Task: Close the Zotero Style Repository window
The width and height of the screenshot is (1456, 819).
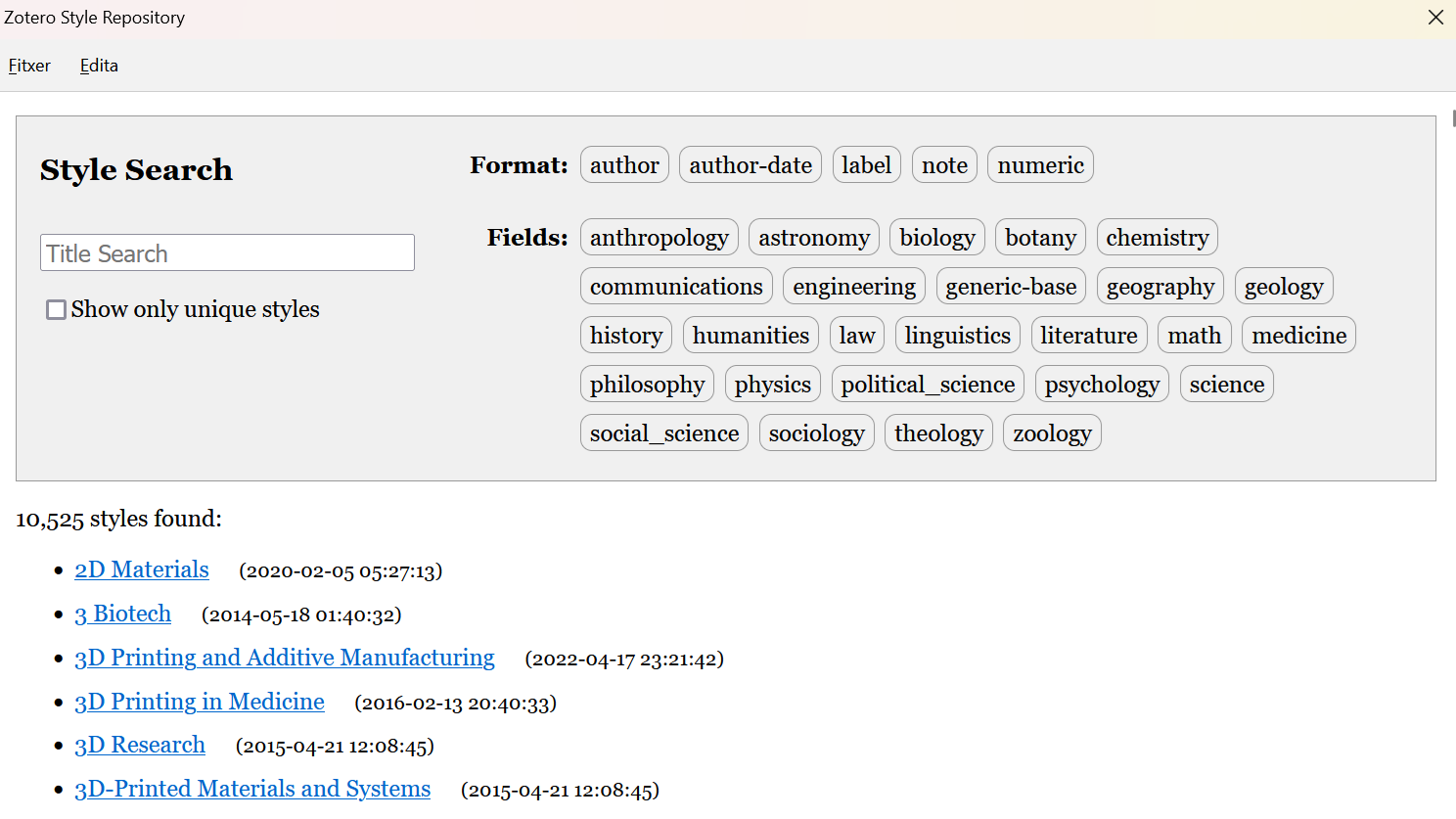Action: click(1435, 18)
